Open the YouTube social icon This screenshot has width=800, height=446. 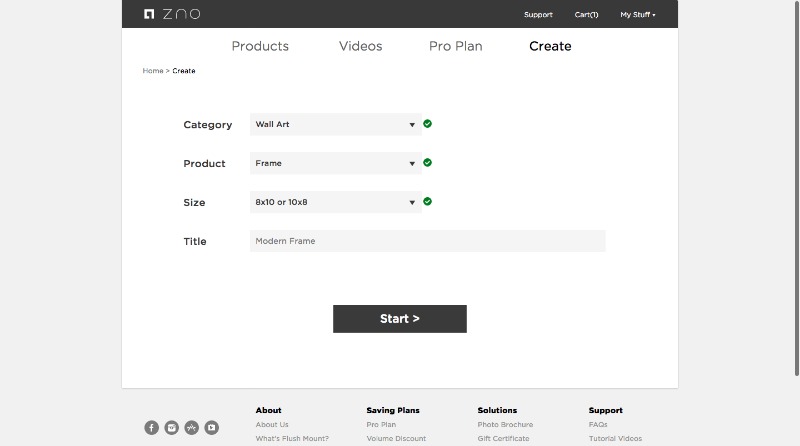(212, 428)
